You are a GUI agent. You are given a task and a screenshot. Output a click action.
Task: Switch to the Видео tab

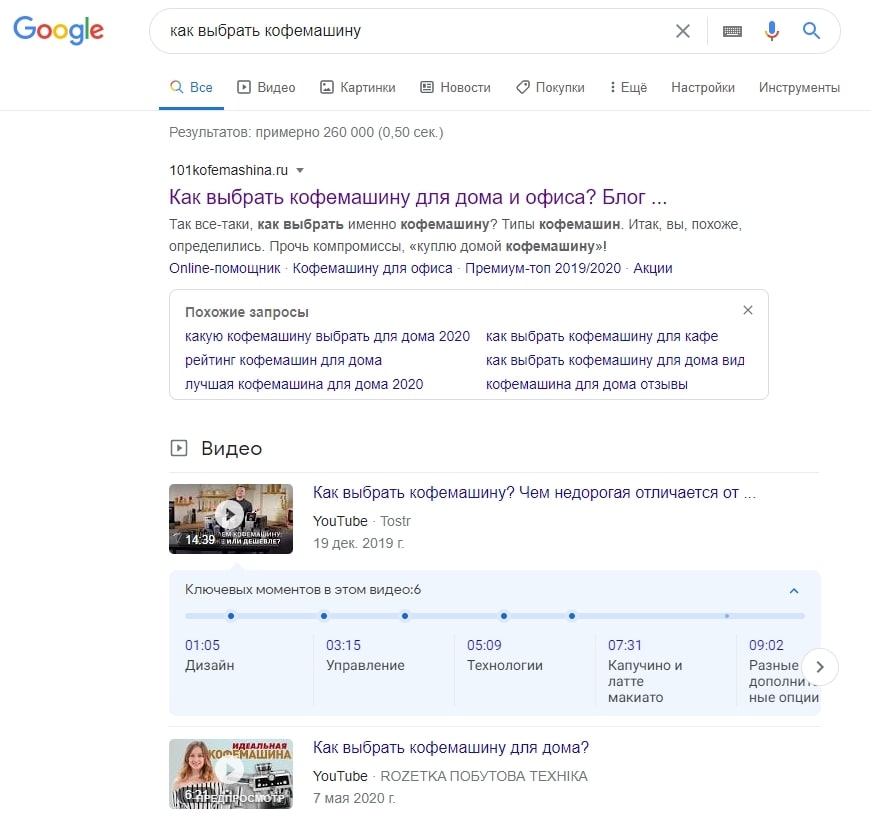tap(266, 87)
